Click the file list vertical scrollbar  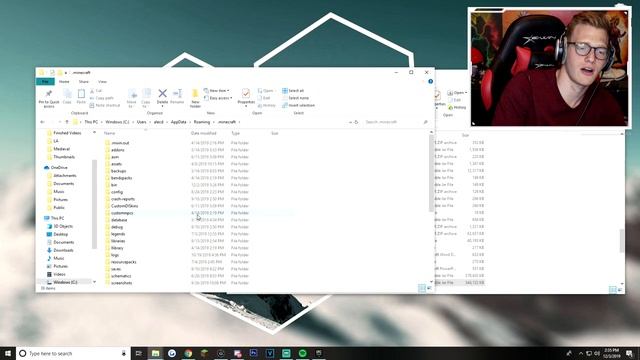(431, 173)
